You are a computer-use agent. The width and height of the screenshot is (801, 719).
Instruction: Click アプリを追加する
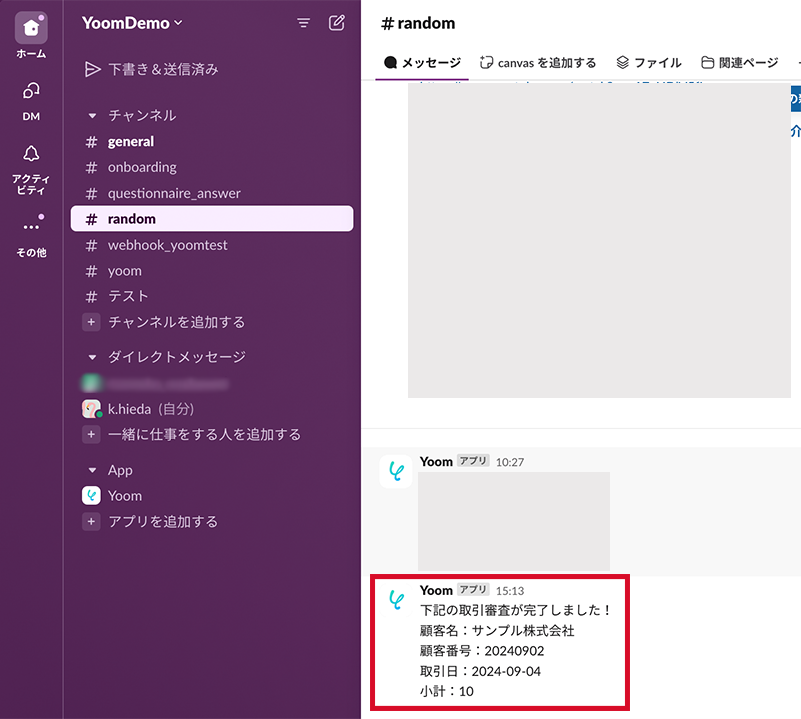(x=163, y=521)
